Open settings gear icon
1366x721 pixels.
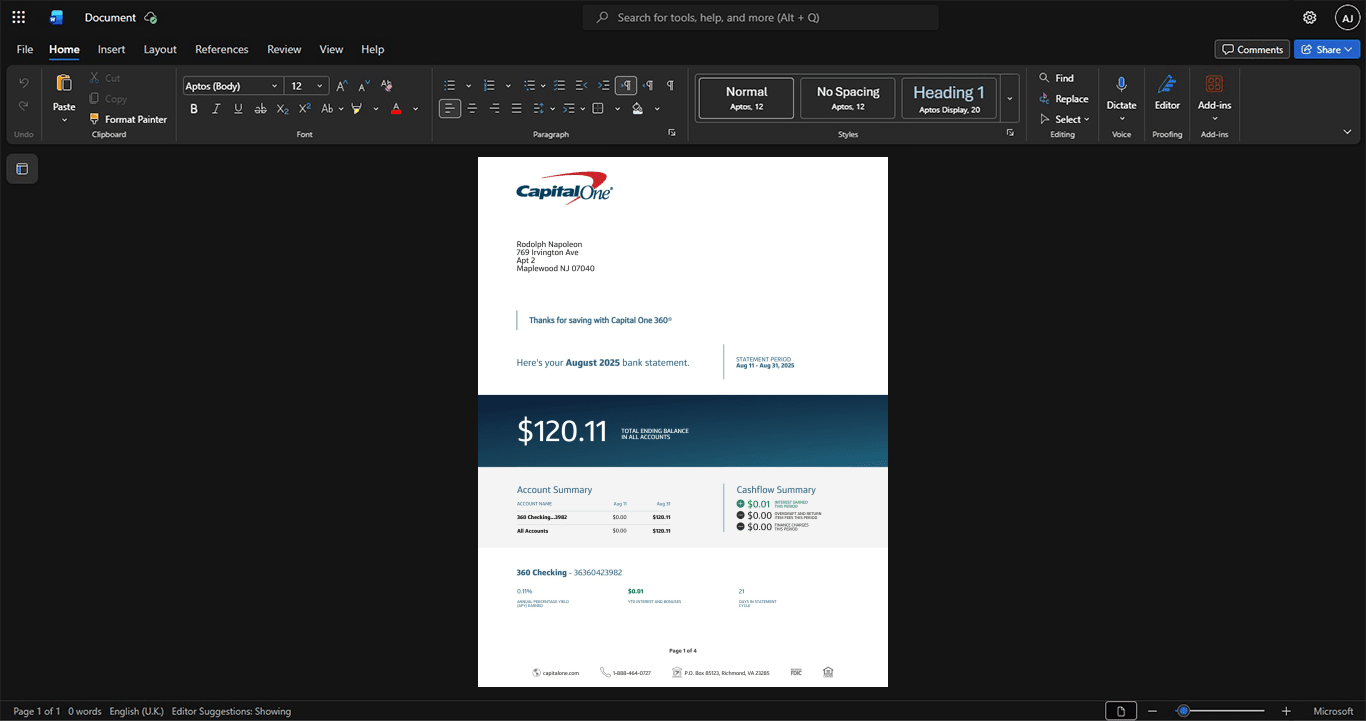click(1309, 17)
